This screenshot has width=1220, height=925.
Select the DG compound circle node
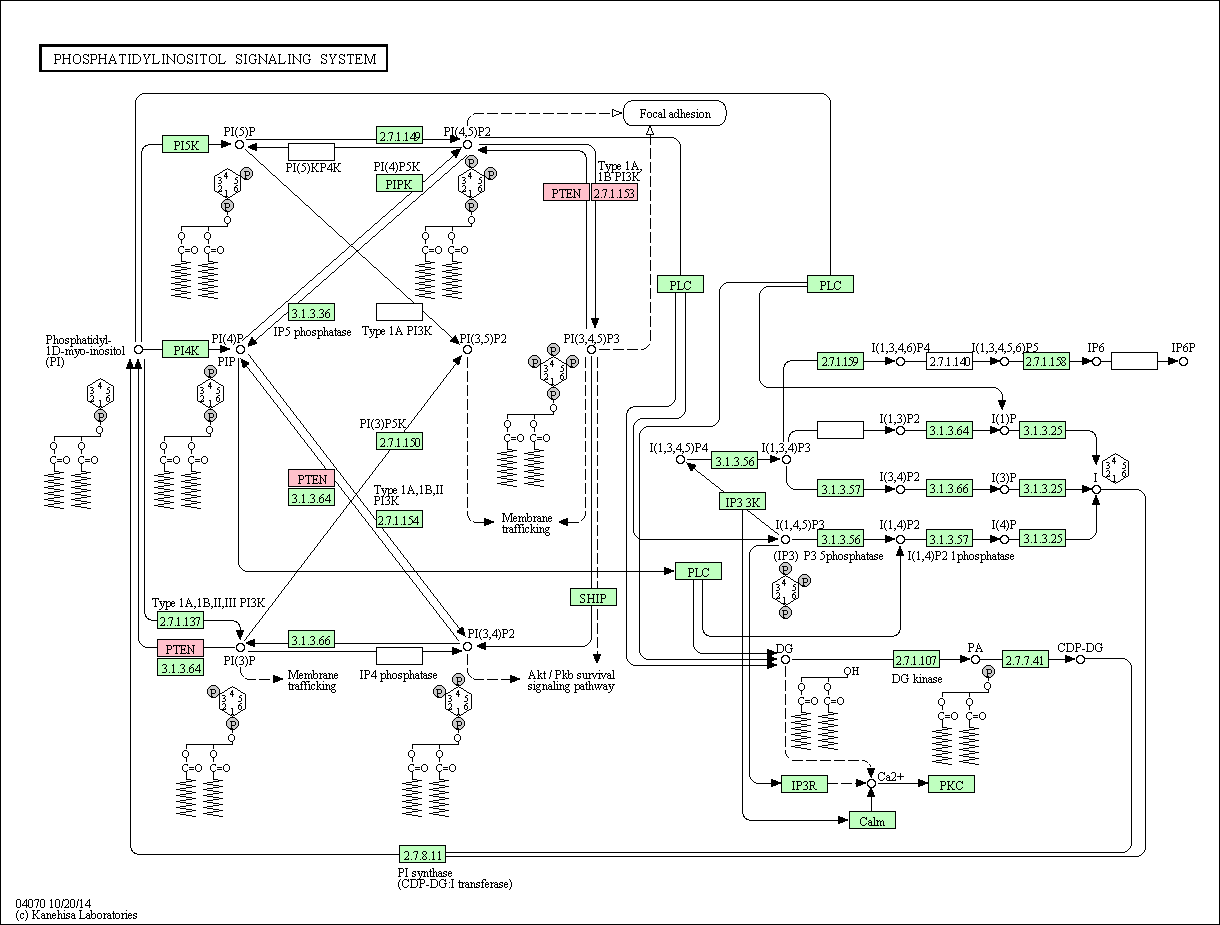pos(785,659)
